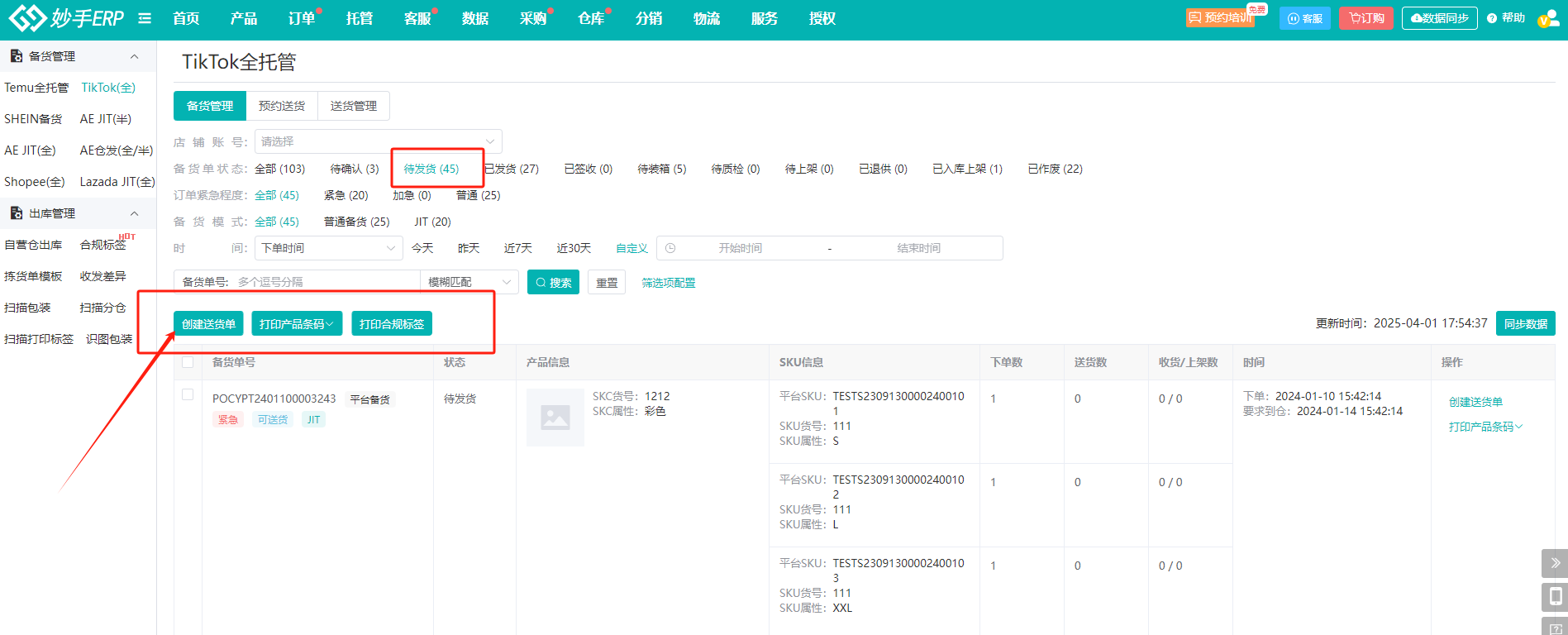
Task: Click the double-chevron expand side icon
Action: pos(1555,563)
